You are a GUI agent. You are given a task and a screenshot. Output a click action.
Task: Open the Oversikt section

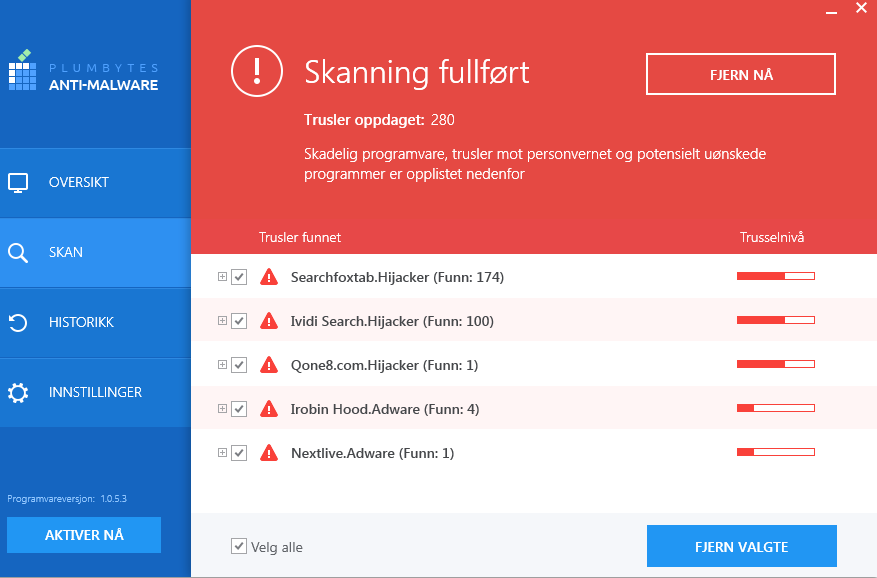95,182
